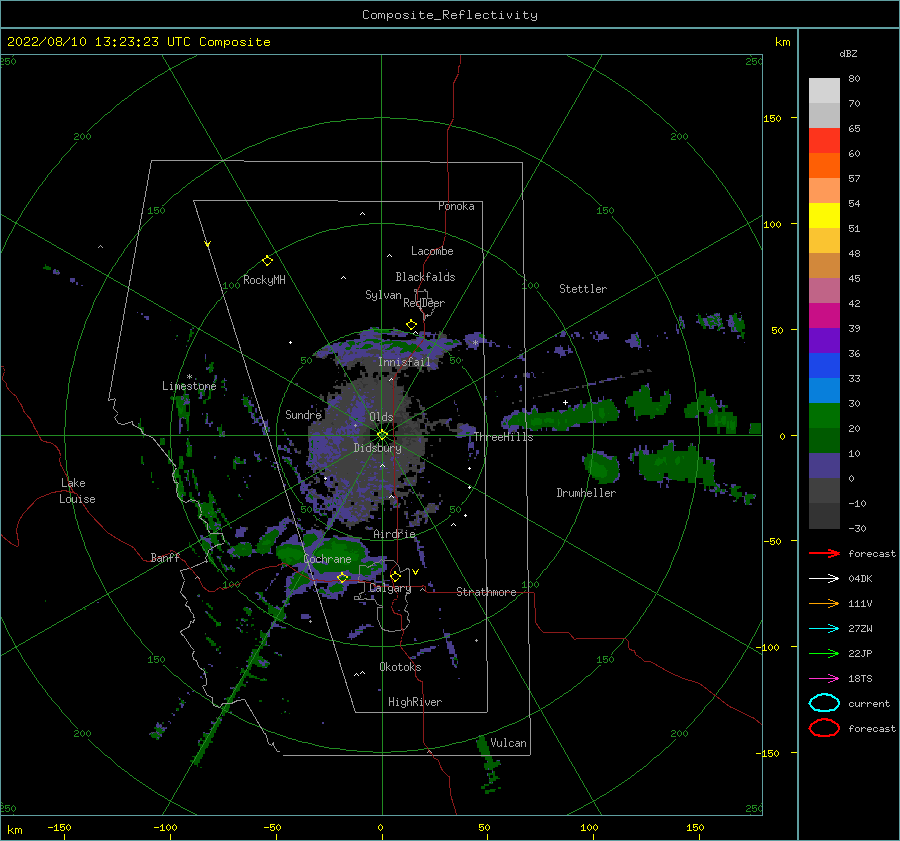Click the Calgary label
This screenshot has width=900, height=841.
coord(390,588)
